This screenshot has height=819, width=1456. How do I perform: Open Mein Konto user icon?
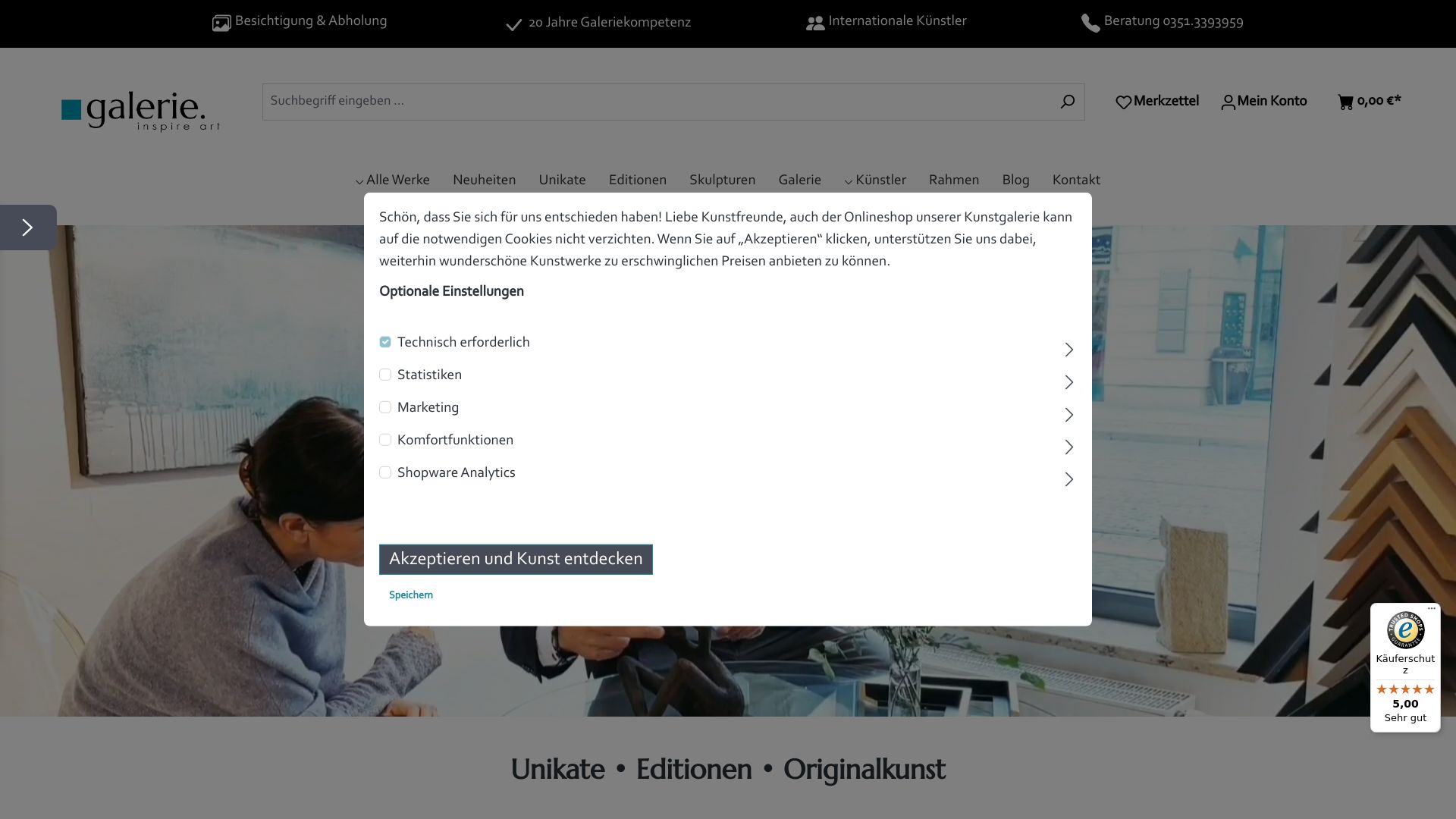tap(1228, 102)
